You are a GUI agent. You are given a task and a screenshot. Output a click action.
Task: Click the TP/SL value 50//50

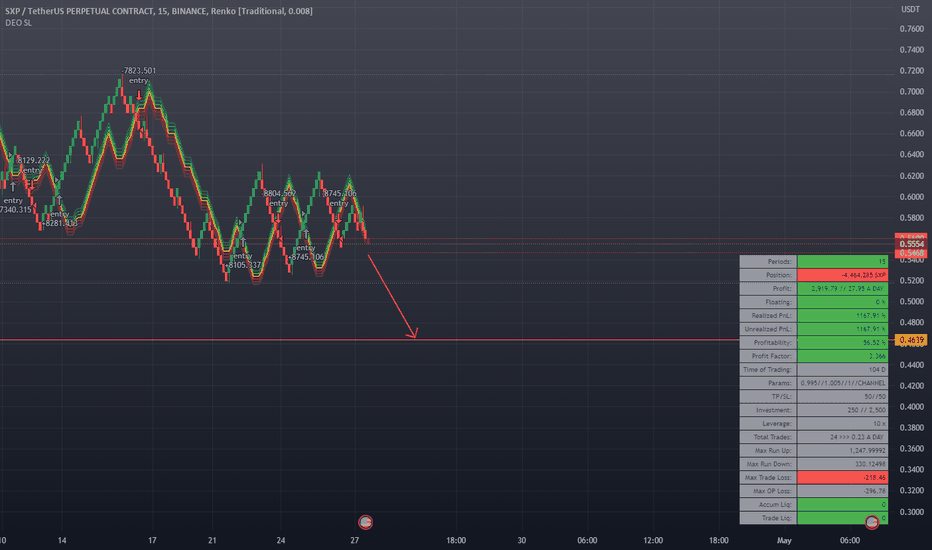coord(843,397)
